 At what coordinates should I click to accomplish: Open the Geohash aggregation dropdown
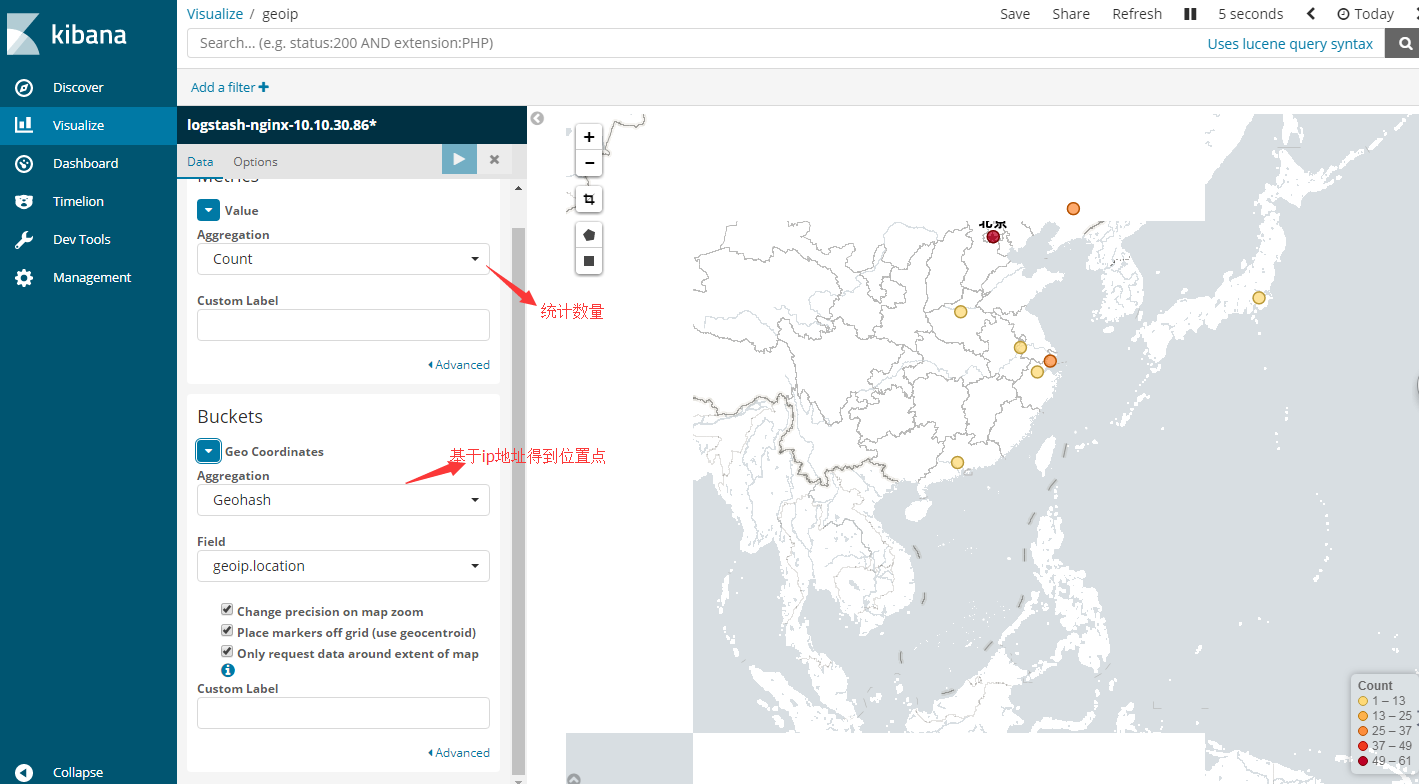(x=343, y=500)
